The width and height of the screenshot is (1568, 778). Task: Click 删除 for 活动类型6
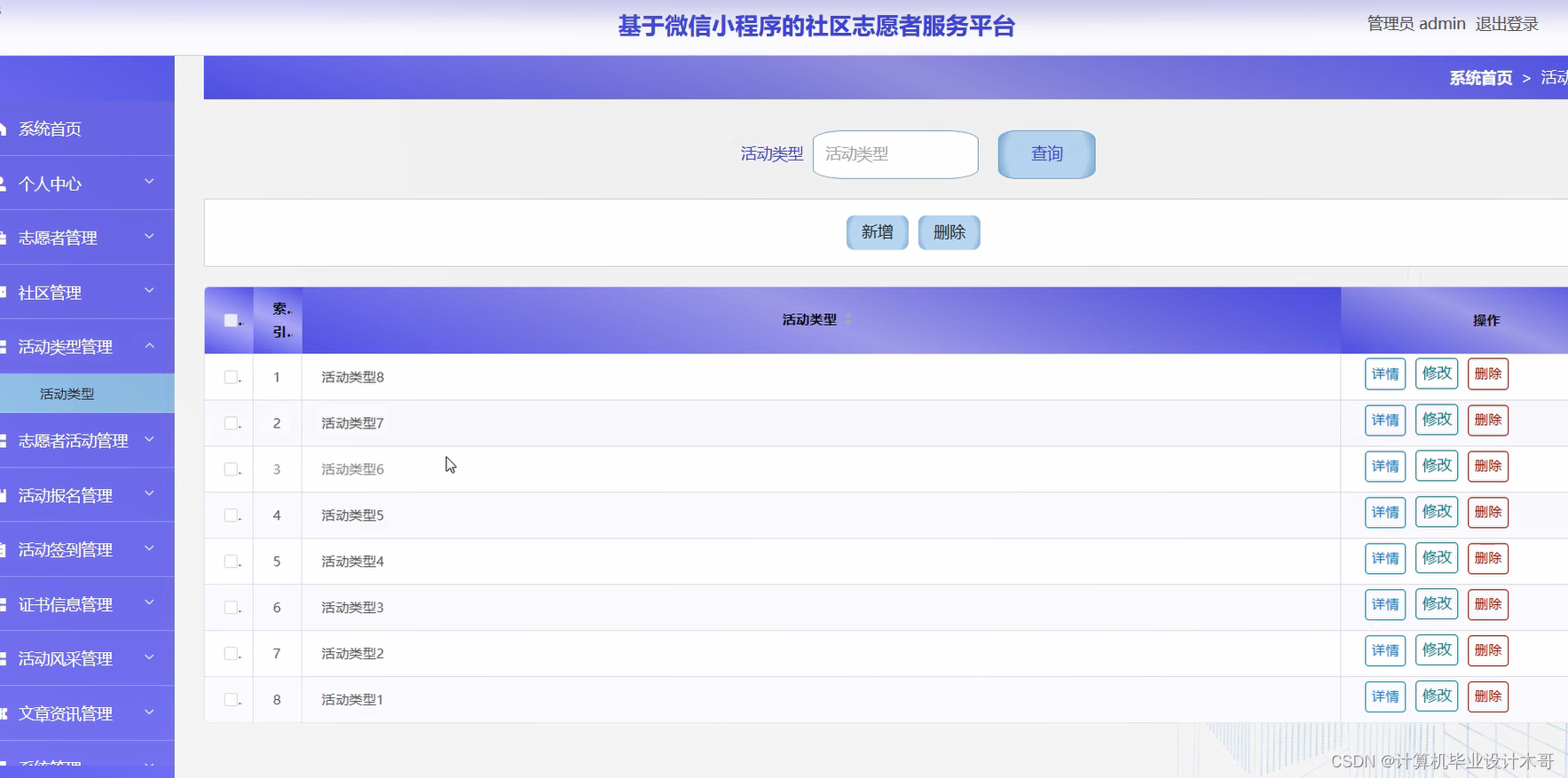1488,467
